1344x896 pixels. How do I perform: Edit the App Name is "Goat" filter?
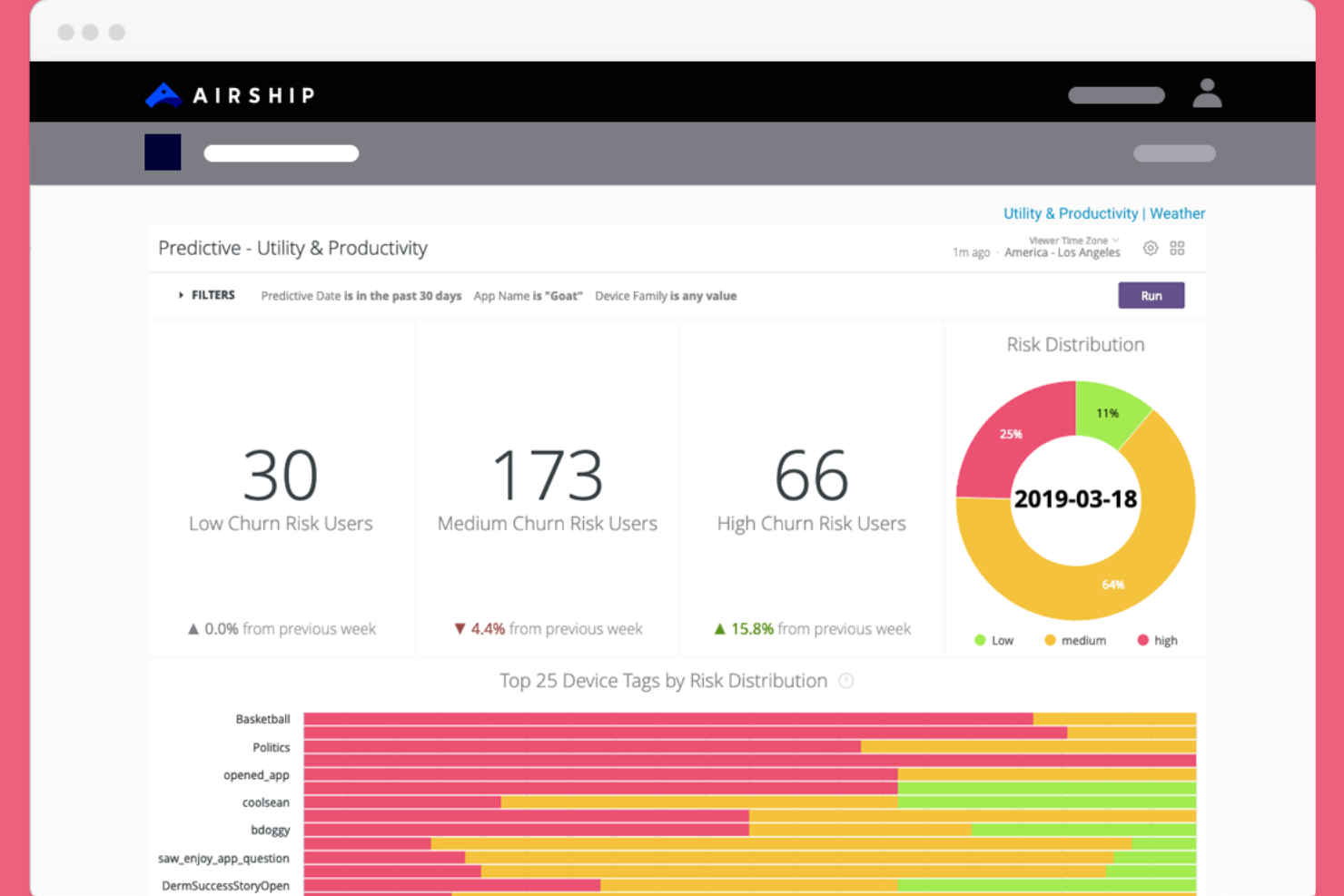click(x=528, y=295)
